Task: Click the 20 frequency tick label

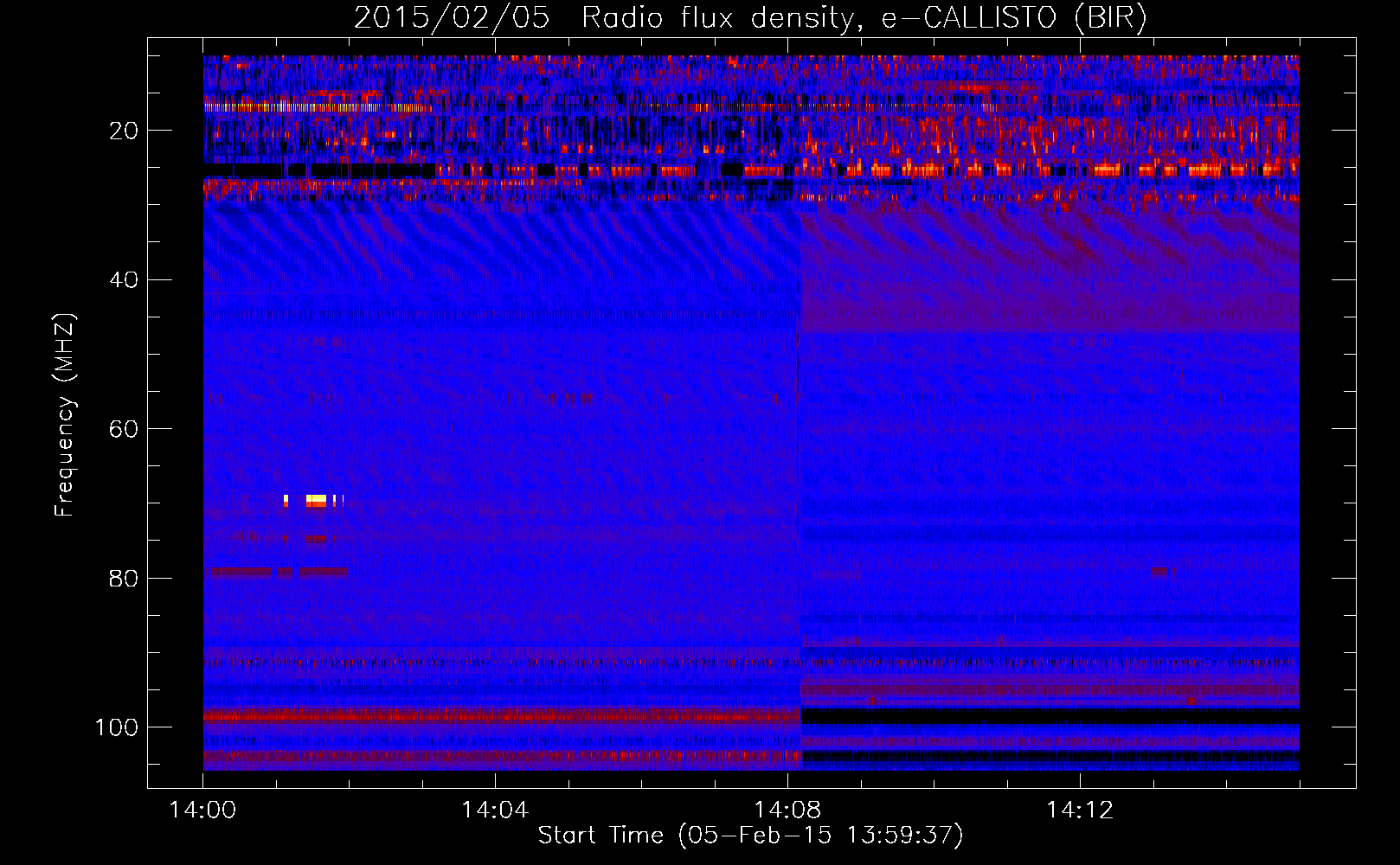Action: [124, 131]
